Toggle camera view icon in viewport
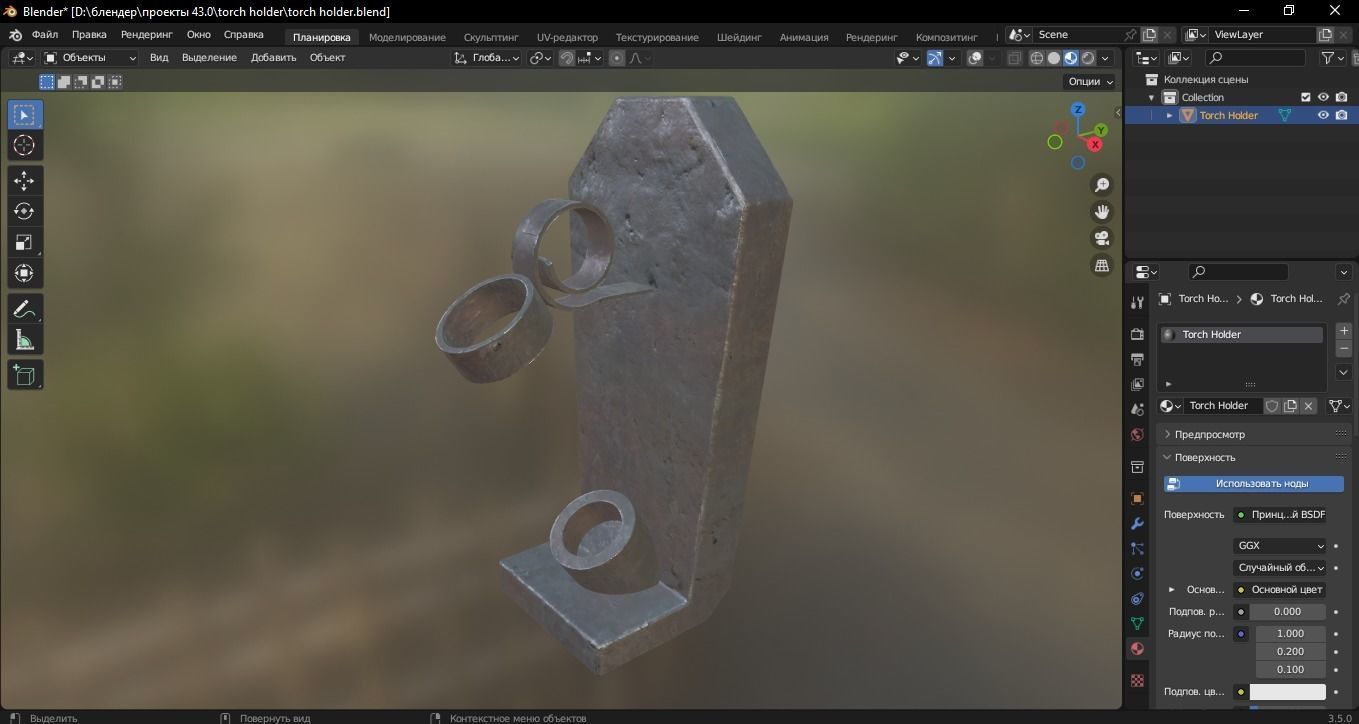This screenshot has height=724, width=1359. click(1101, 238)
